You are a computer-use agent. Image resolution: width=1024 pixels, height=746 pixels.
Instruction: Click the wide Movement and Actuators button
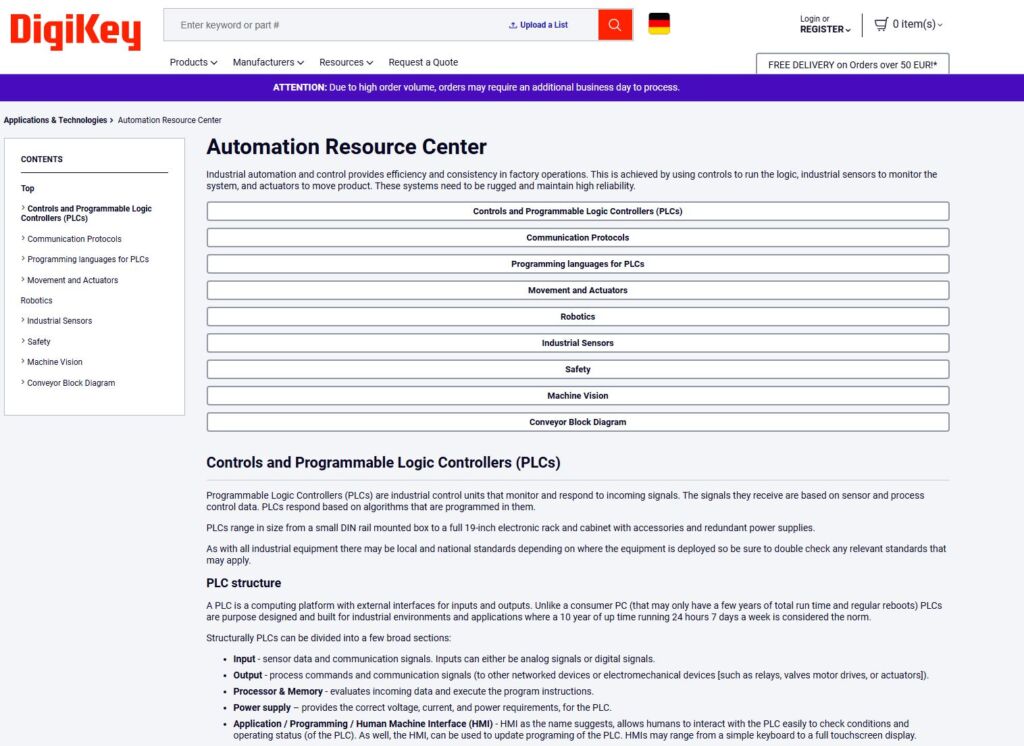pyautogui.click(x=577, y=290)
